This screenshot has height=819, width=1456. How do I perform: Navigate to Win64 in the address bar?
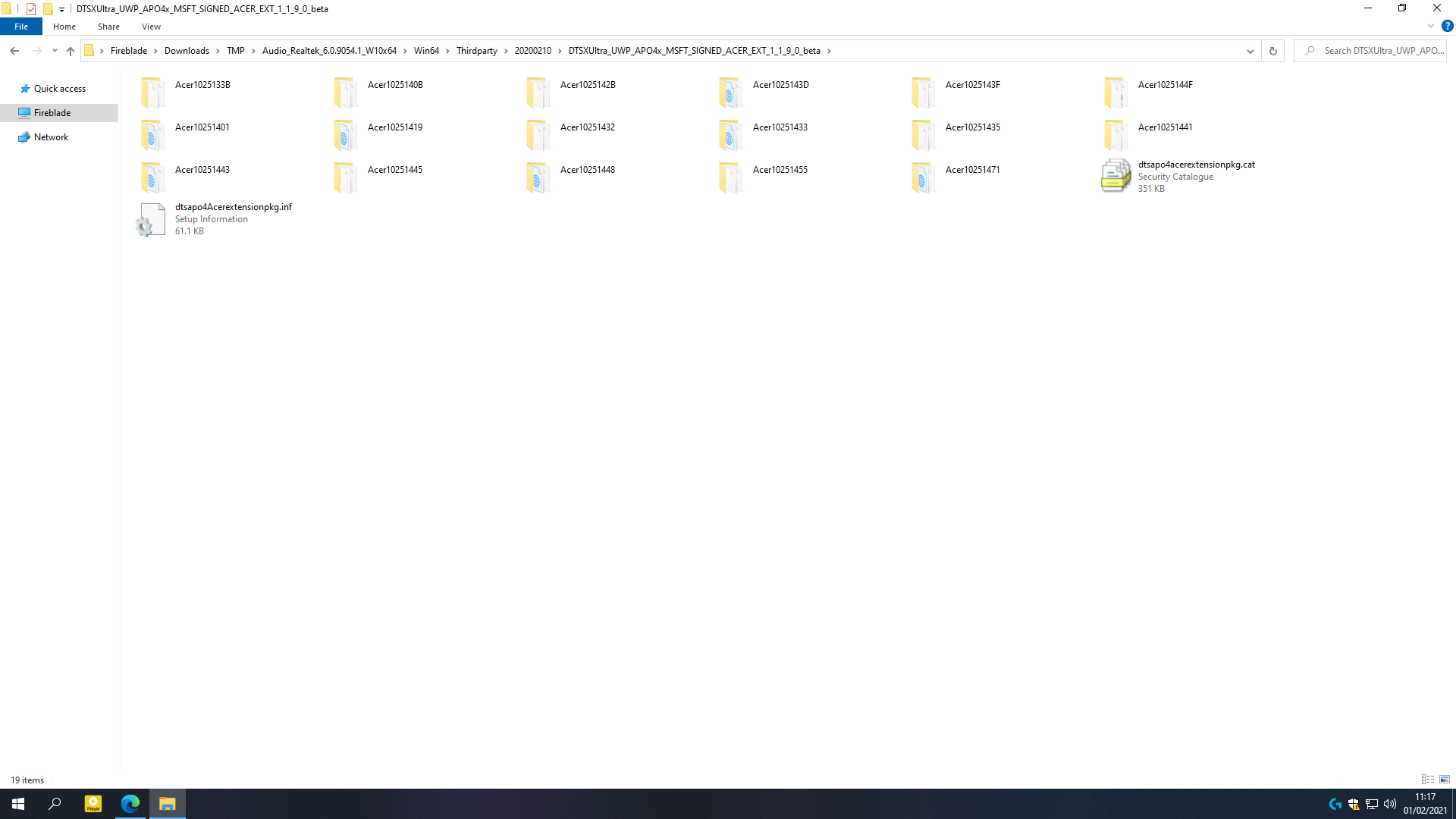(x=426, y=51)
